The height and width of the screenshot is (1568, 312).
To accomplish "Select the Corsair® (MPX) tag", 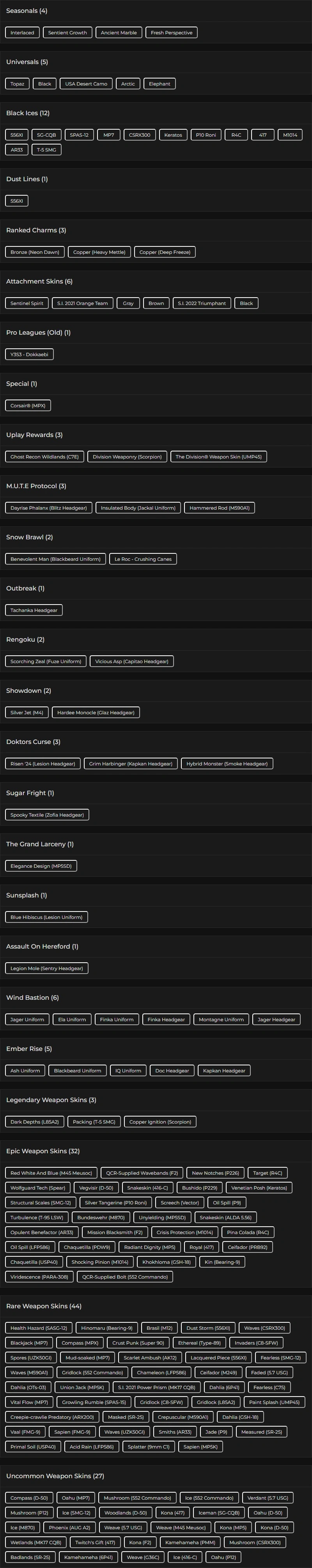I will [28, 405].
